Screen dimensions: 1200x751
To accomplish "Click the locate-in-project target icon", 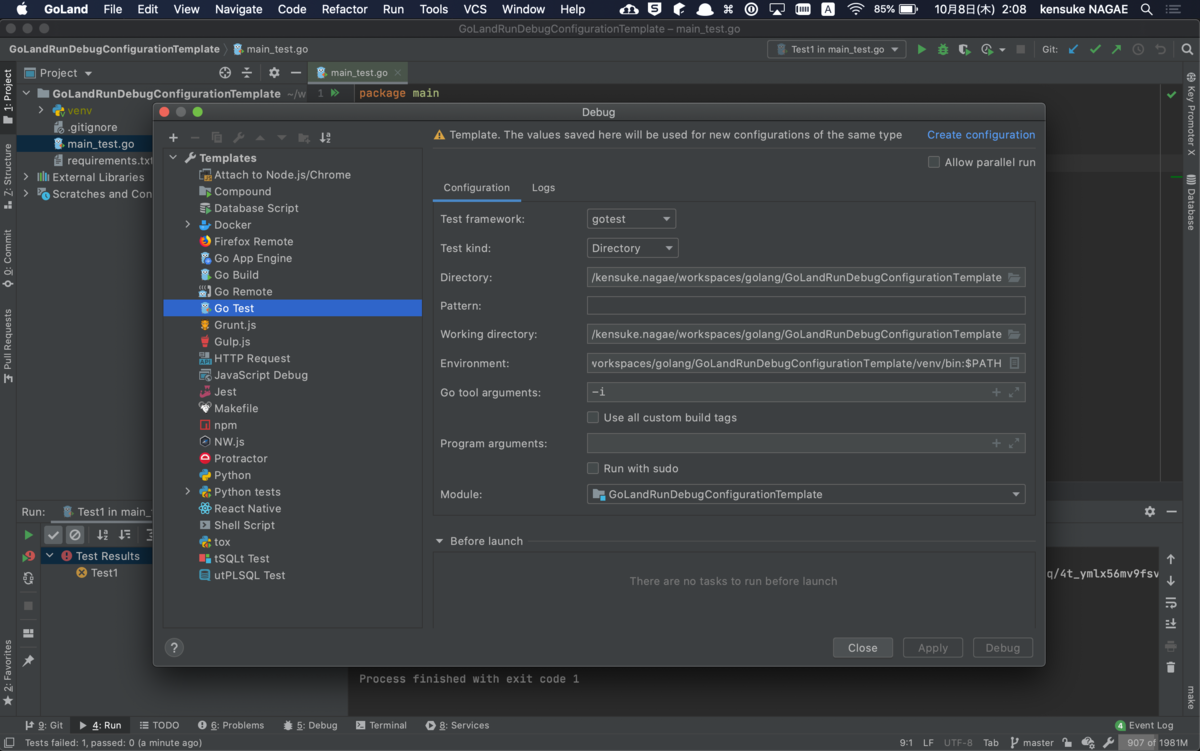I will (225, 72).
